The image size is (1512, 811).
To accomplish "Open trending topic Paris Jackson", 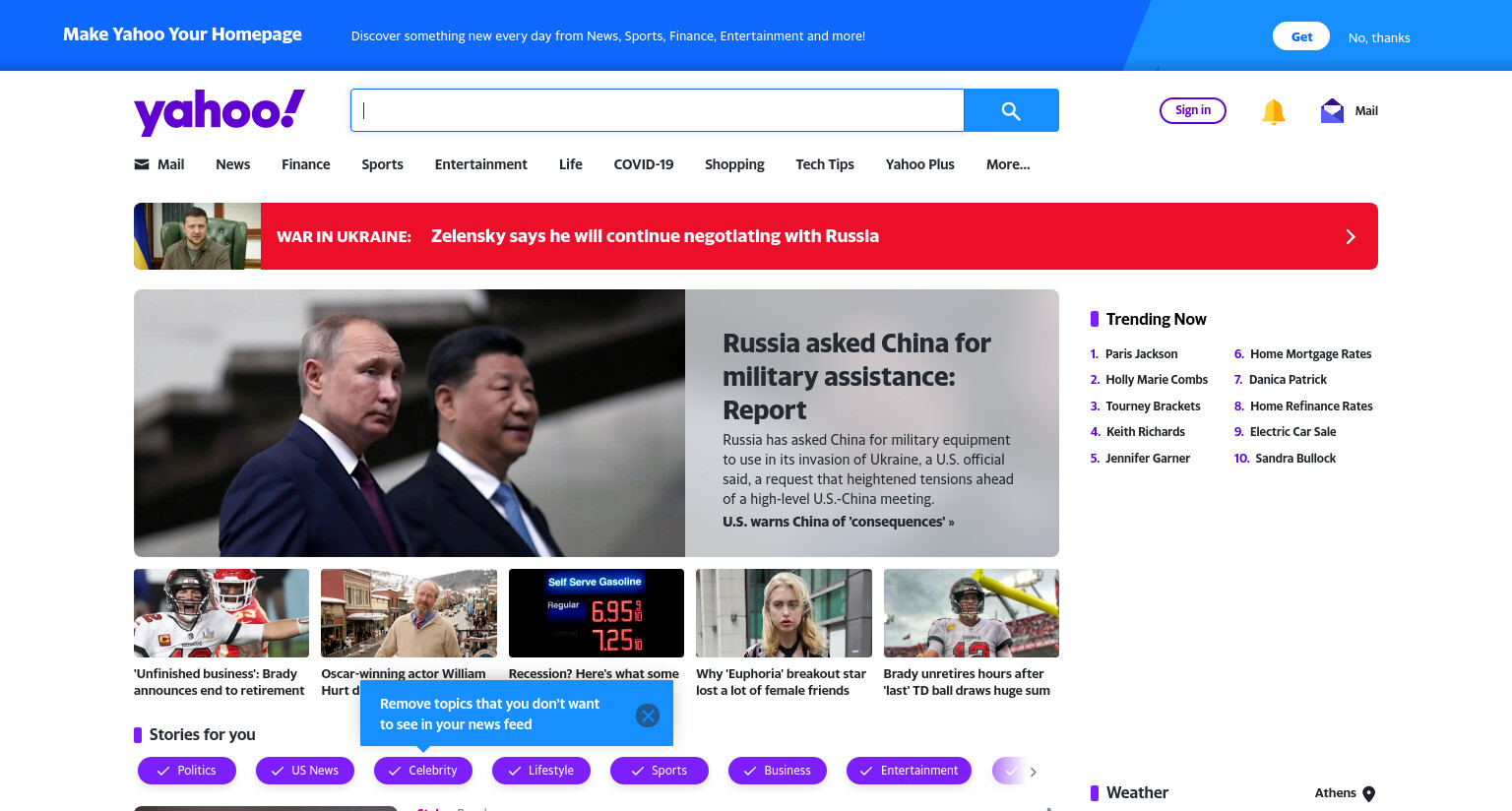I will (x=1141, y=354).
